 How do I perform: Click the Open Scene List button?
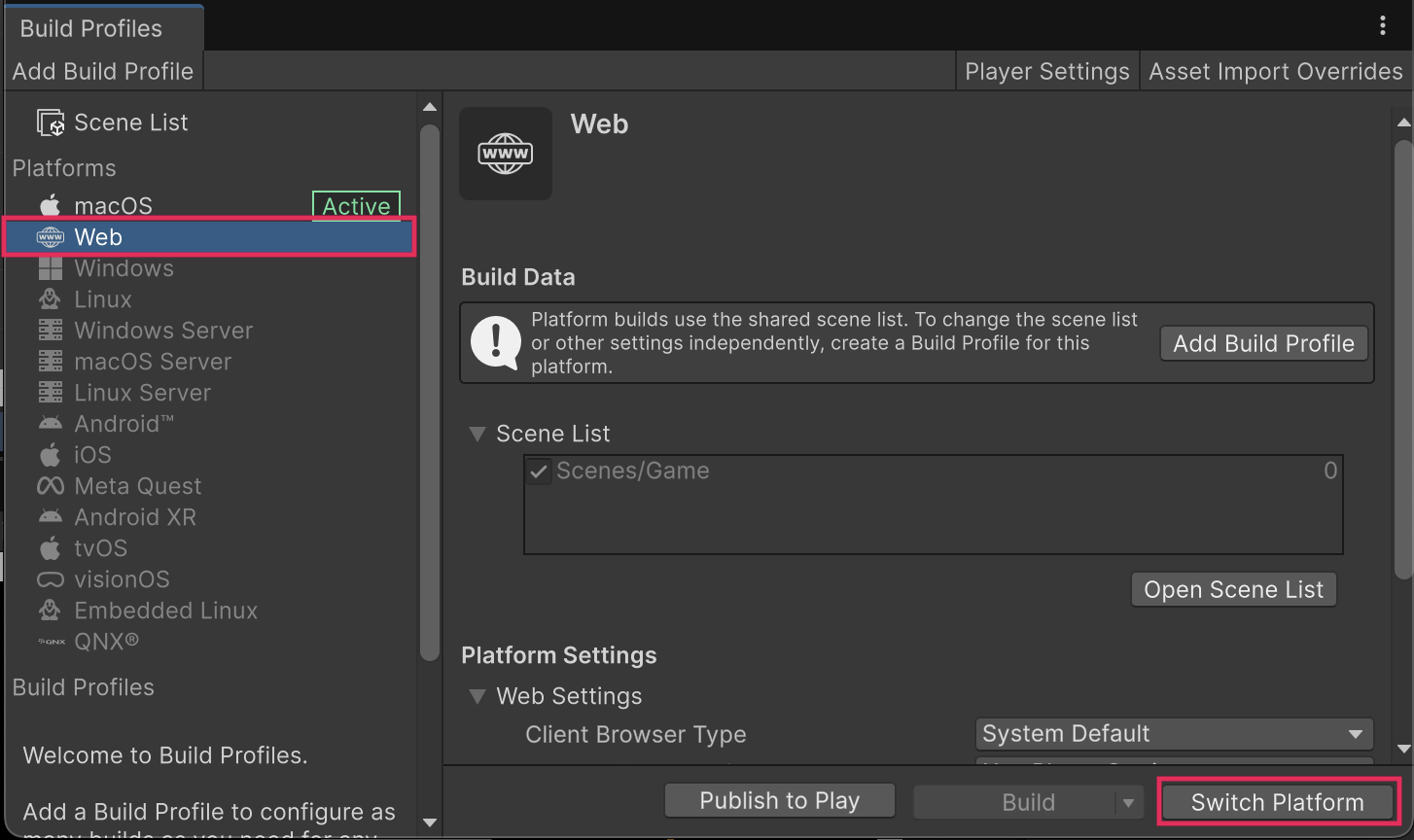pyautogui.click(x=1233, y=590)
